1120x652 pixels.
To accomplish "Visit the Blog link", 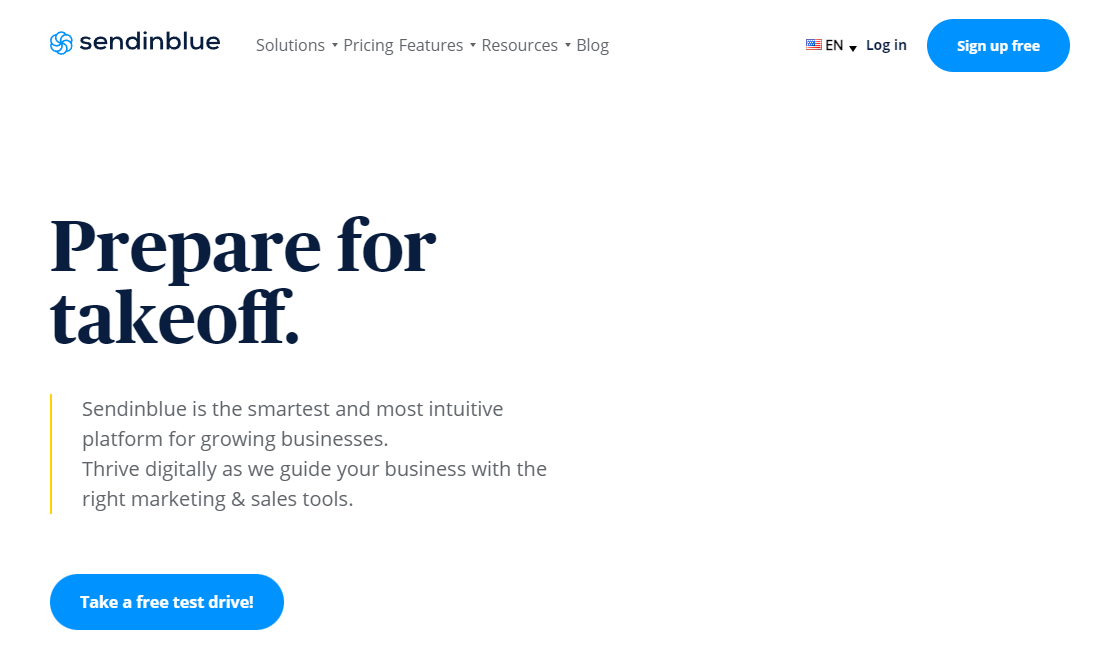I will click(x=592, y=45).
